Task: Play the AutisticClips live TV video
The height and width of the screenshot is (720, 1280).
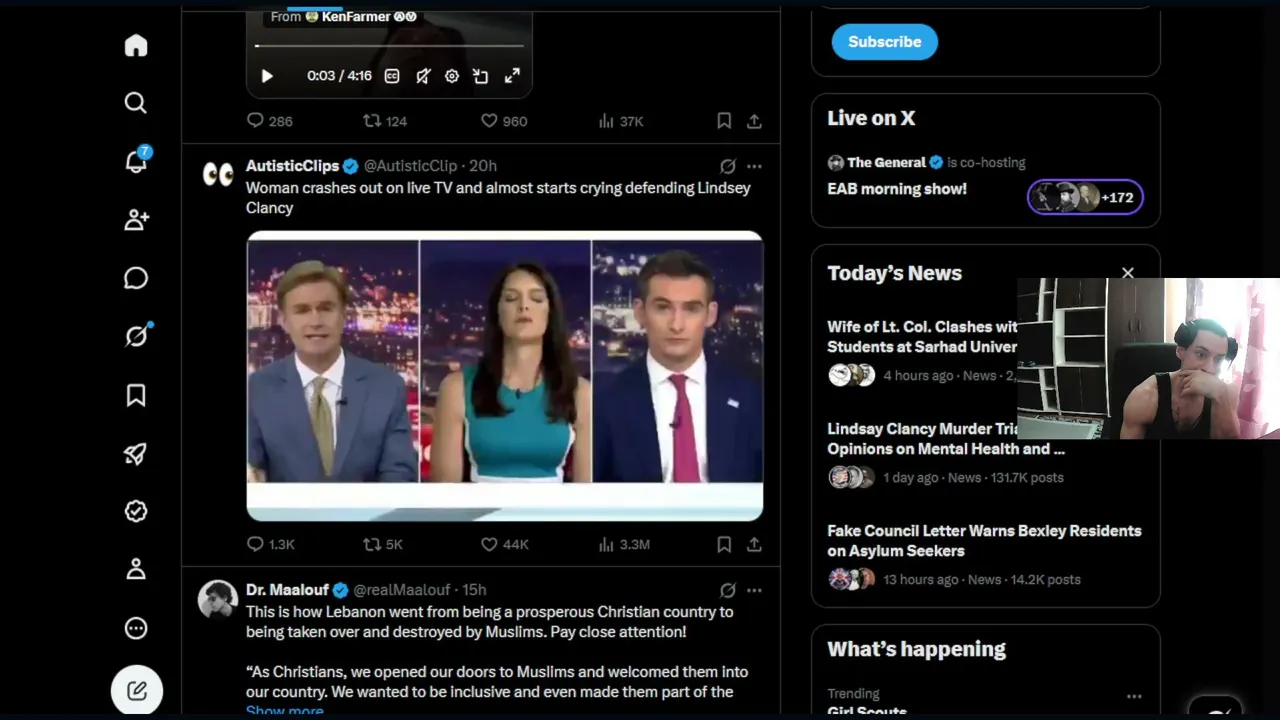Action: point(505,376)
